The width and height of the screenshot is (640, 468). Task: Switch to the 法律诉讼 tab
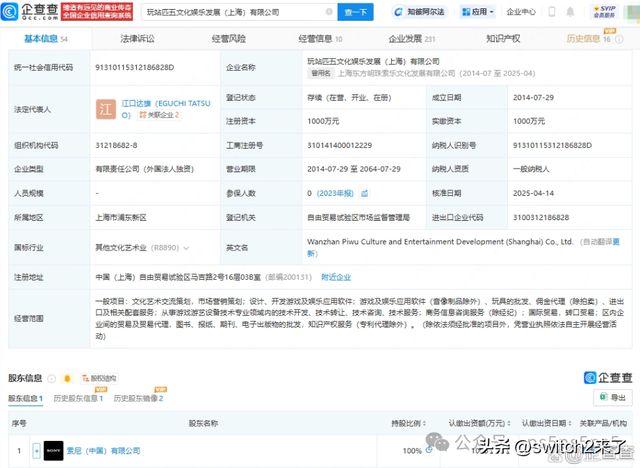138,39
